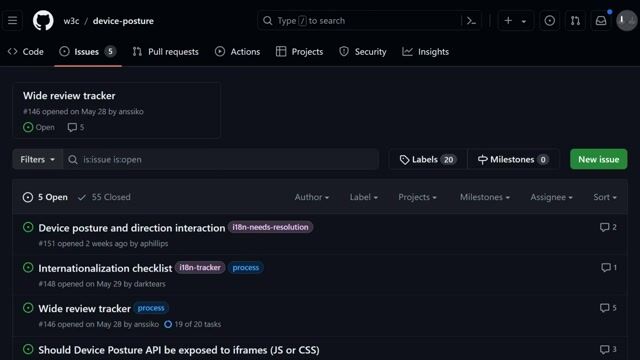Click the i18n-needs-resolution label
The width and height of the screenshot is (640, 360).
point(270,227)
